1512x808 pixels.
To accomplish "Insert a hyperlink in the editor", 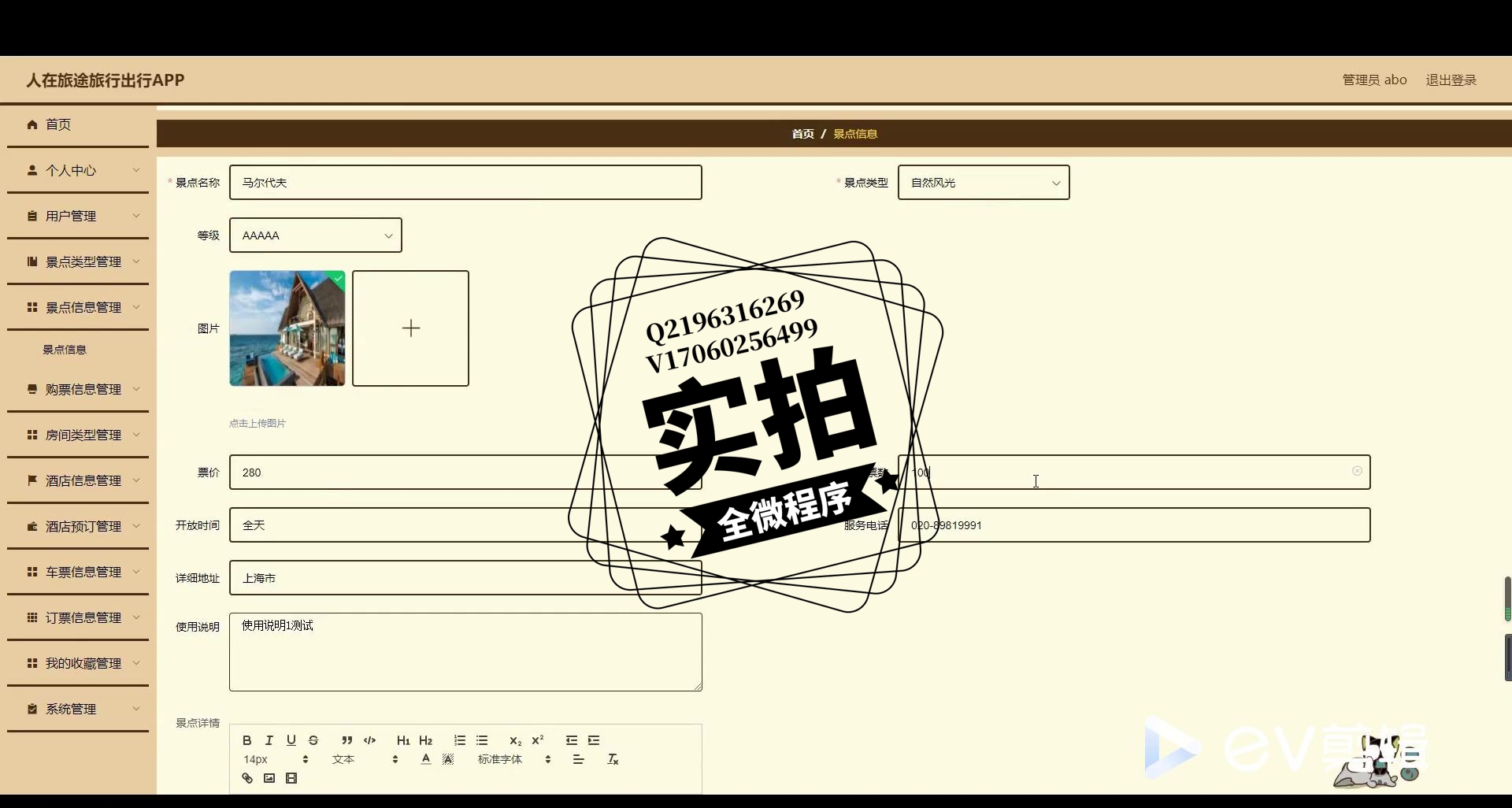I will 247,778.
